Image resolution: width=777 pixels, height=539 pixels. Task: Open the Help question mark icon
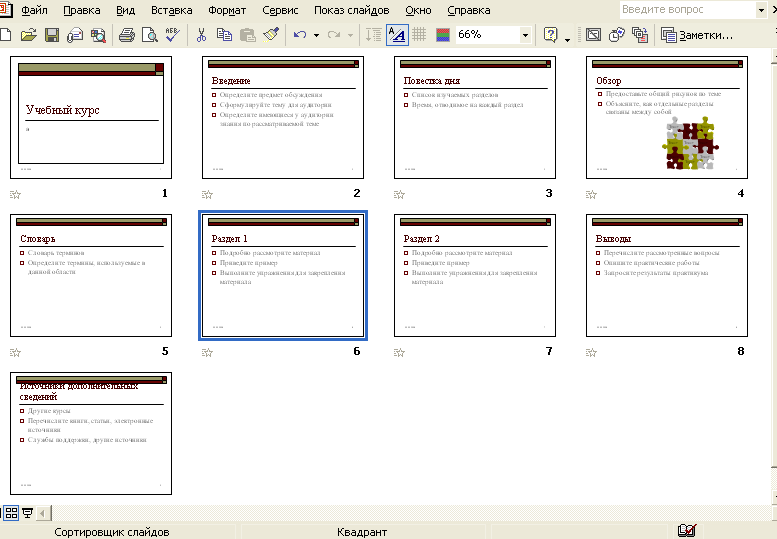[x=551, y=35]
